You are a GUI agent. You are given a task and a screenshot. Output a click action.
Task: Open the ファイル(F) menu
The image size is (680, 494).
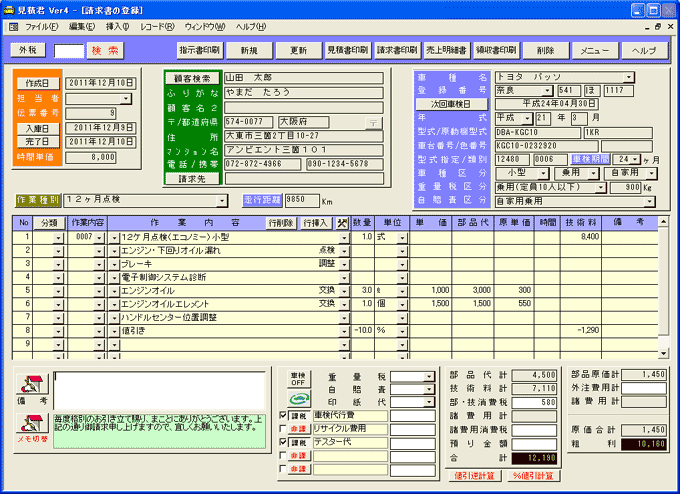pyautogui.click(x=41, y=27)
